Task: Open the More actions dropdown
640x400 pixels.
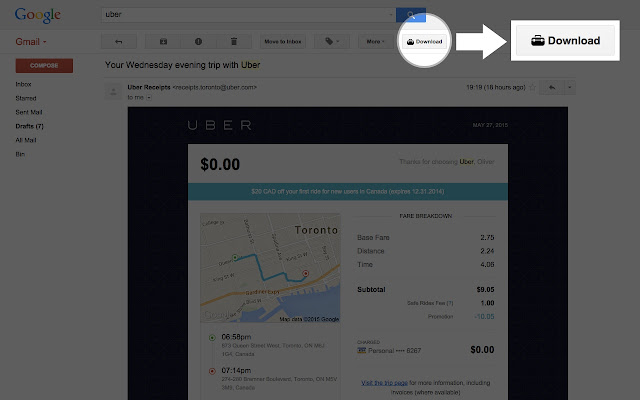Action: [x=376, y=41]
